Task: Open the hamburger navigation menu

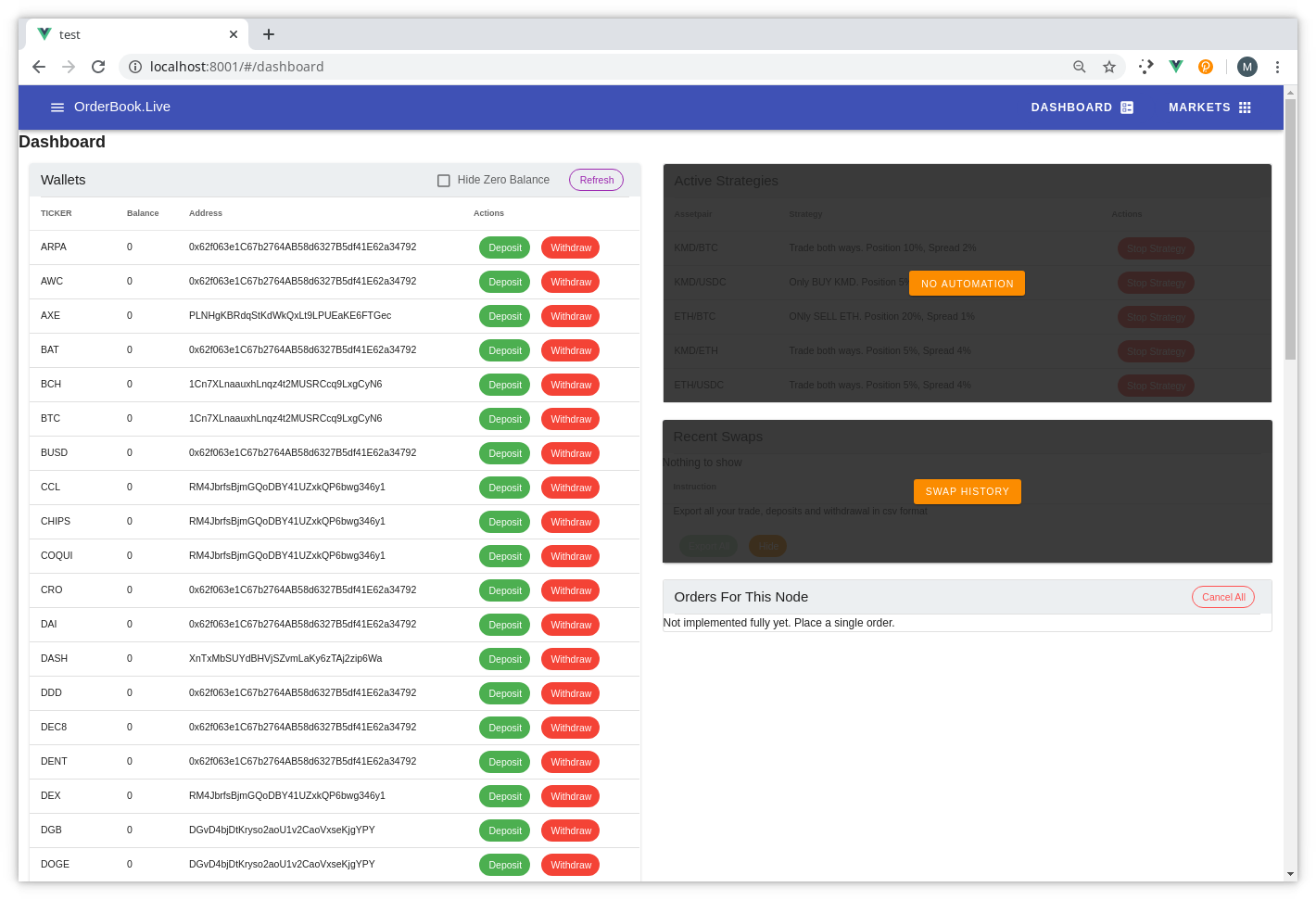Action: pos(57,108)
